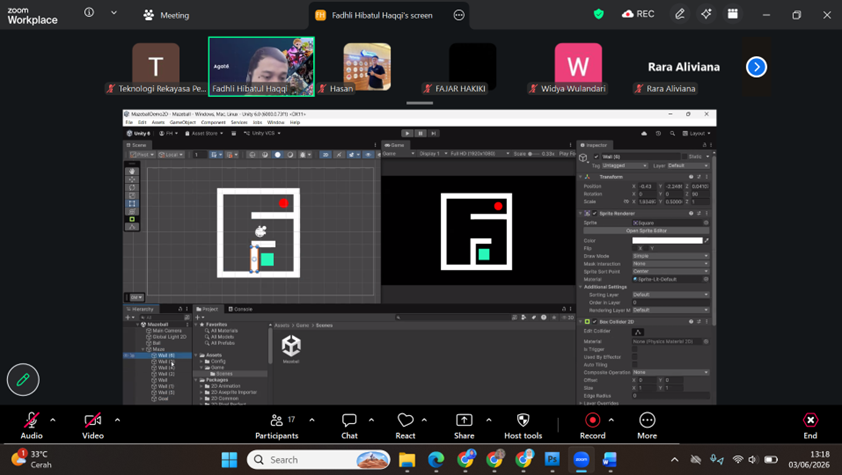Image resolution: width=842 pixels, height=475 pixels.
Task: Click the Unity Step button
Action: tap(433, 133)
